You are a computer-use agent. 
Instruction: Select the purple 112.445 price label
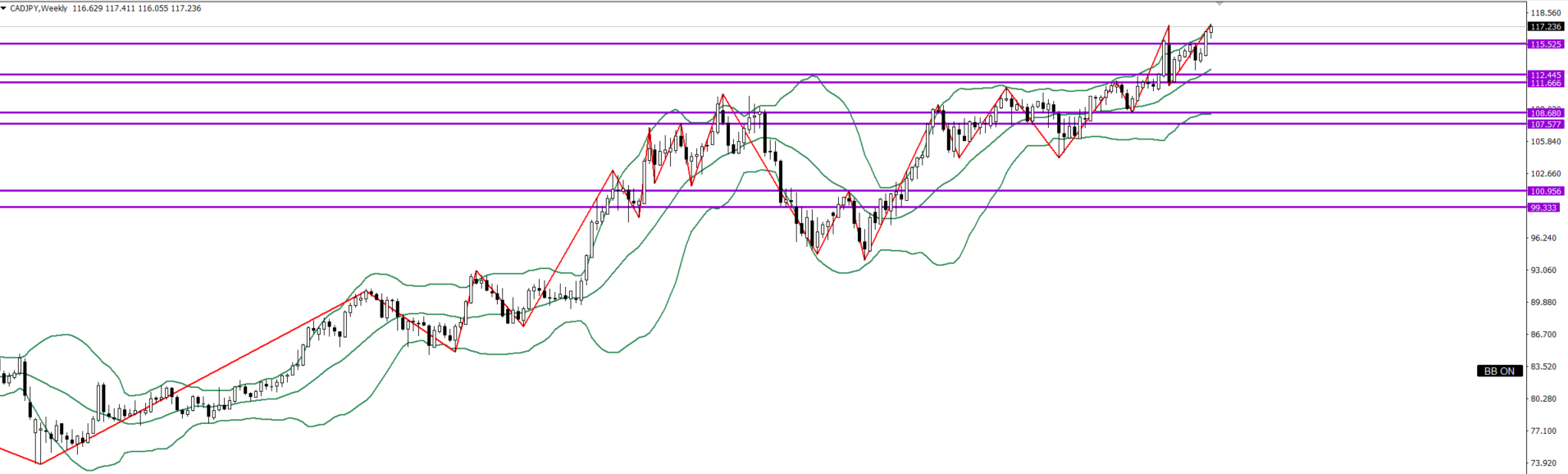coord(1545,75)
